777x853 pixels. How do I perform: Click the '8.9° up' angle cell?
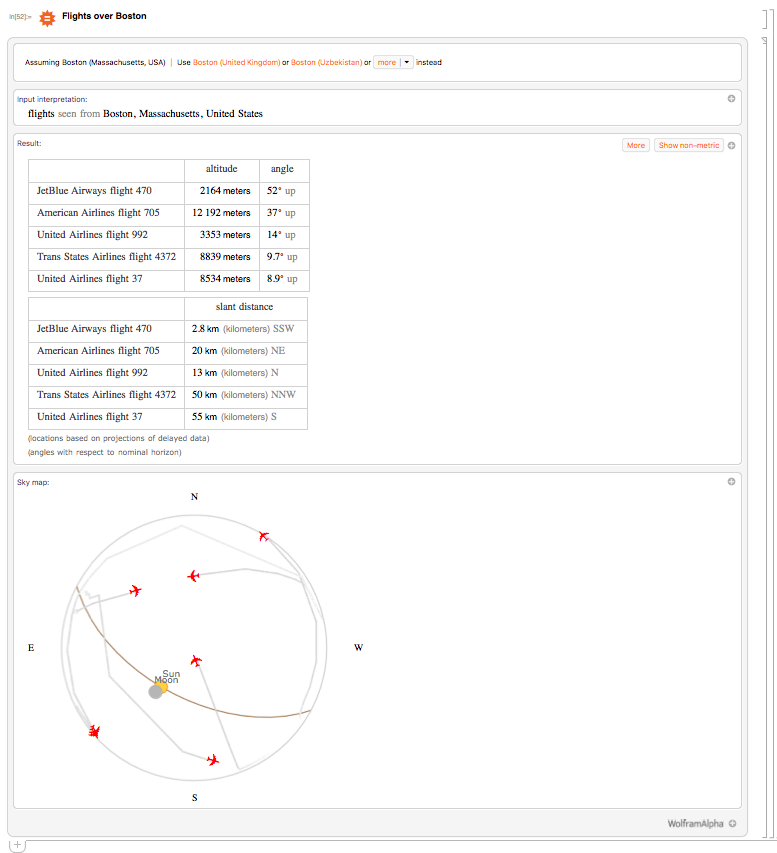point(282,279)
